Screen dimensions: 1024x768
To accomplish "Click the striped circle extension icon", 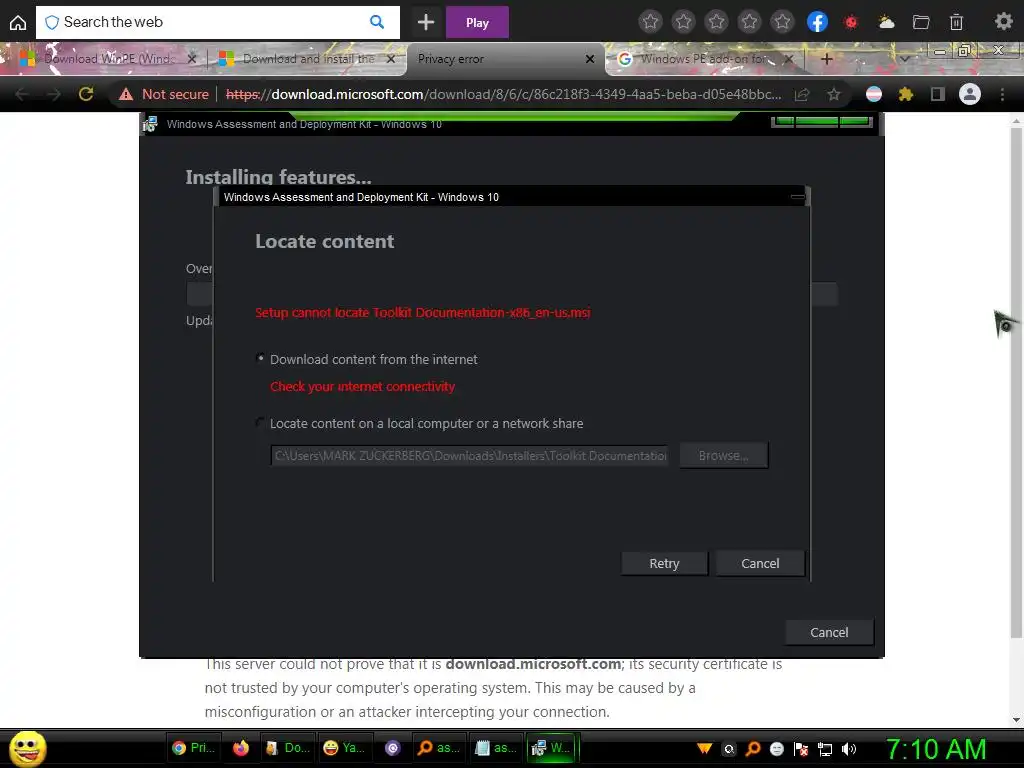I will point(874,94).
